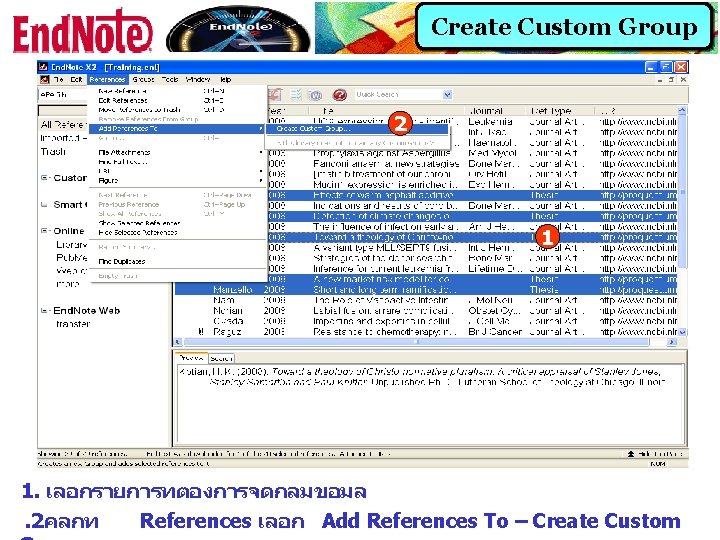Collapse the Custom Groups expander
720x540 pixels.
click(x=44, y=178)
